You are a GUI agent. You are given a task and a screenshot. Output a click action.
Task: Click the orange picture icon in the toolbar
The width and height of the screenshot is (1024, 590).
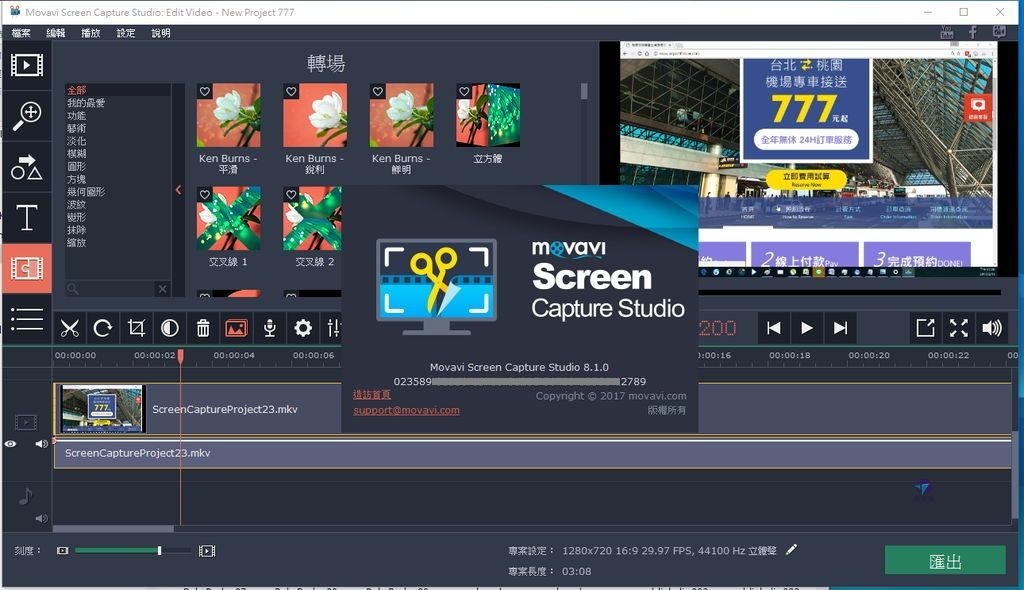pyautogui.click(x=236, y=328)
